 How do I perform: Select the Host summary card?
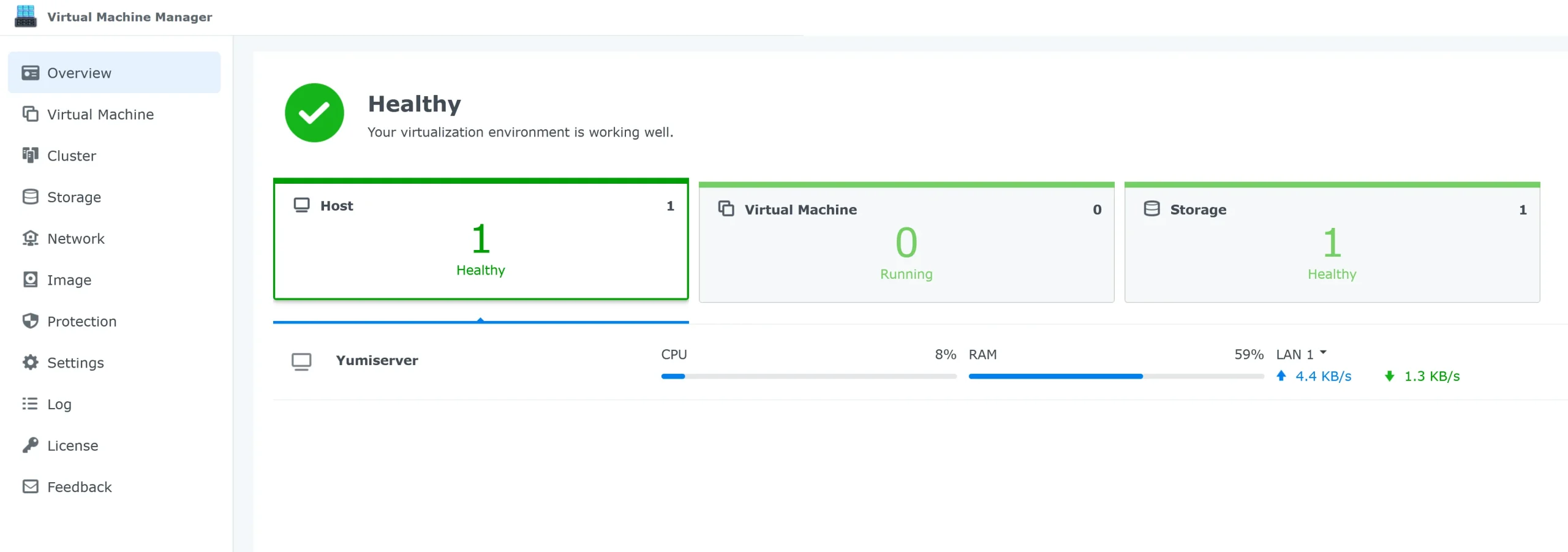(x=481, y=240)
